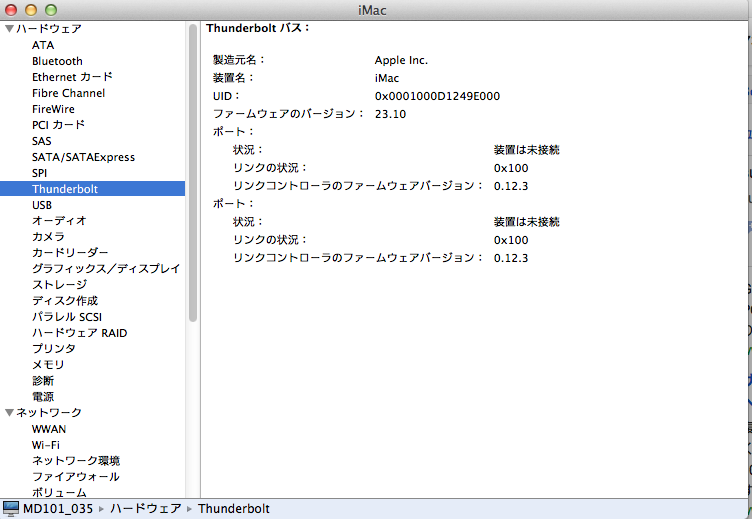Open グラフィックス/ディスプレイ in the sidebar
Screen dimensions: 752x519
point(105,269)
